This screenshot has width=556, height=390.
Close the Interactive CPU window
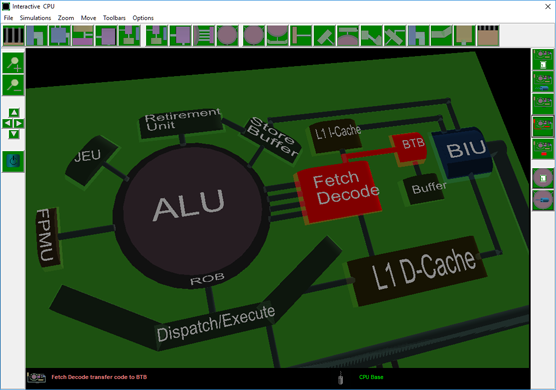click(547, 6)
